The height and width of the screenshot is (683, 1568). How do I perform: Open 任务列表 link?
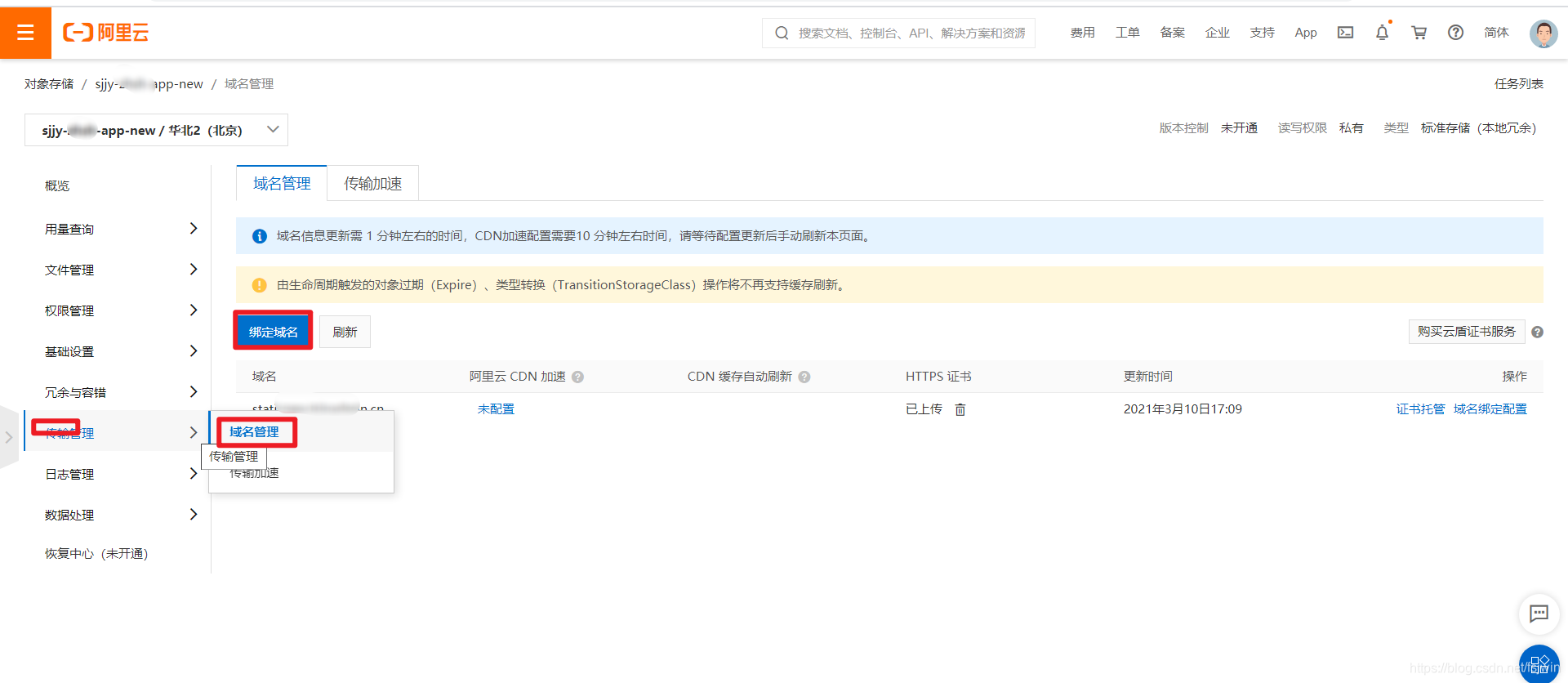coord(1519,84)
